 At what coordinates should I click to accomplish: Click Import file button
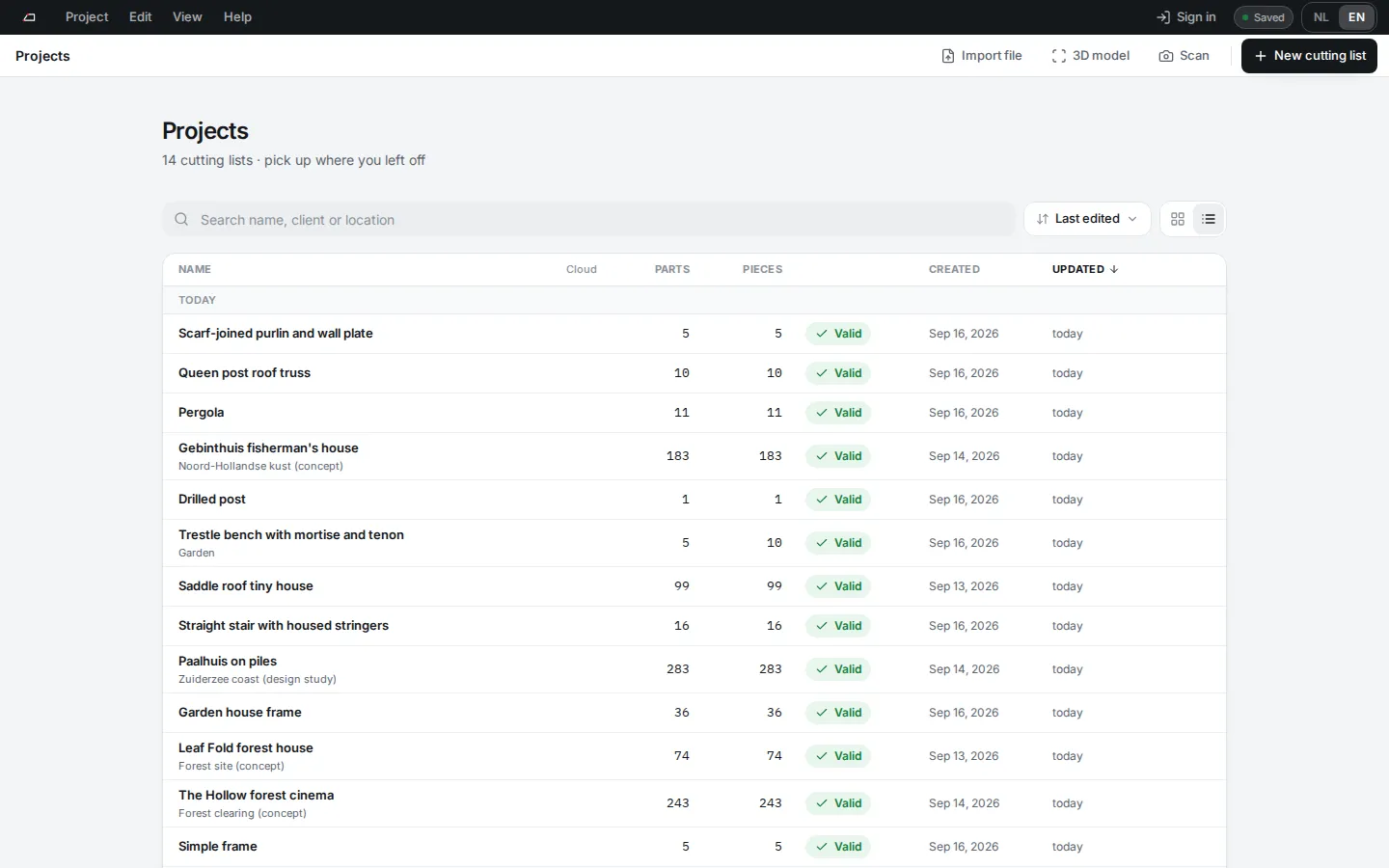point(982,56)
